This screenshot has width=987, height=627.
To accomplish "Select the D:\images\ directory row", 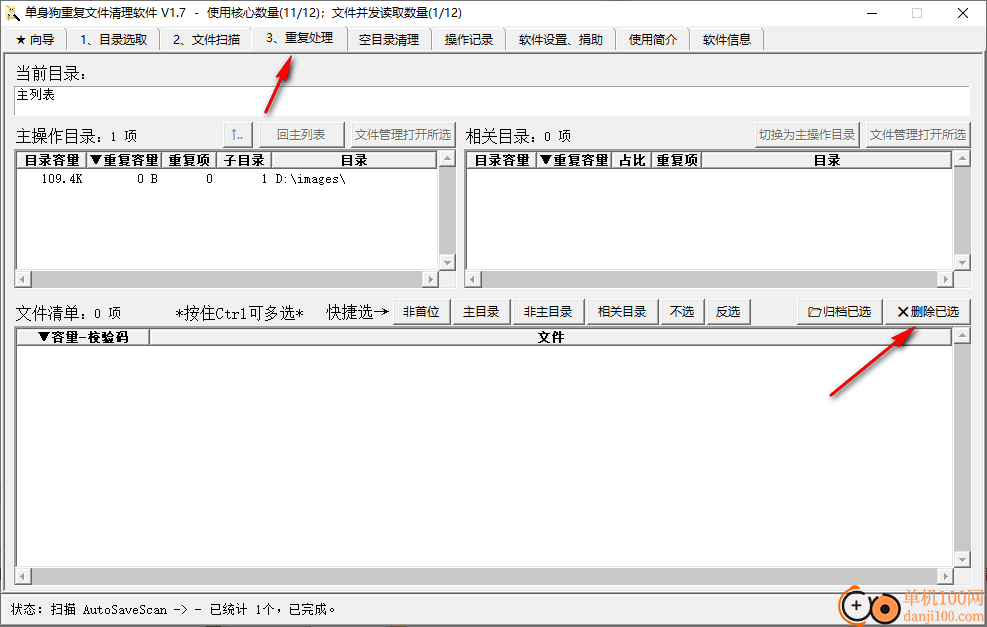I will (x=227, y=179).
